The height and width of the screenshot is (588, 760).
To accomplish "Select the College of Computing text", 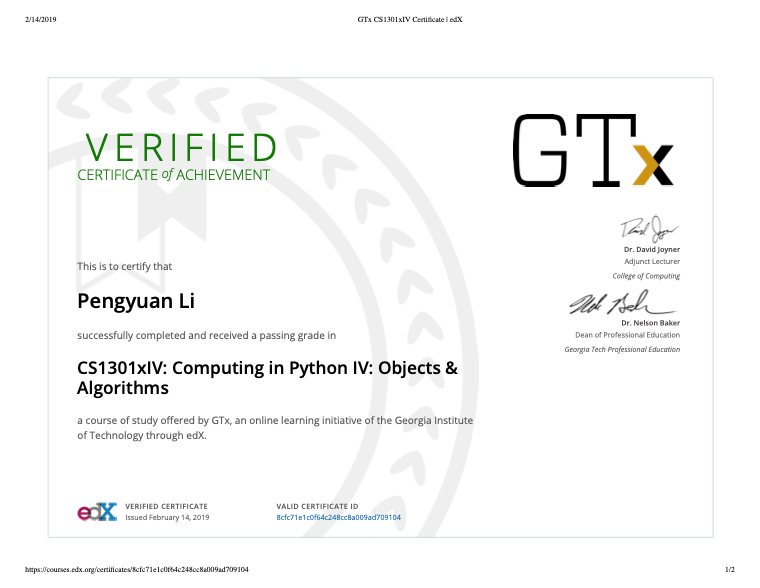I will [x=646, y=276].
